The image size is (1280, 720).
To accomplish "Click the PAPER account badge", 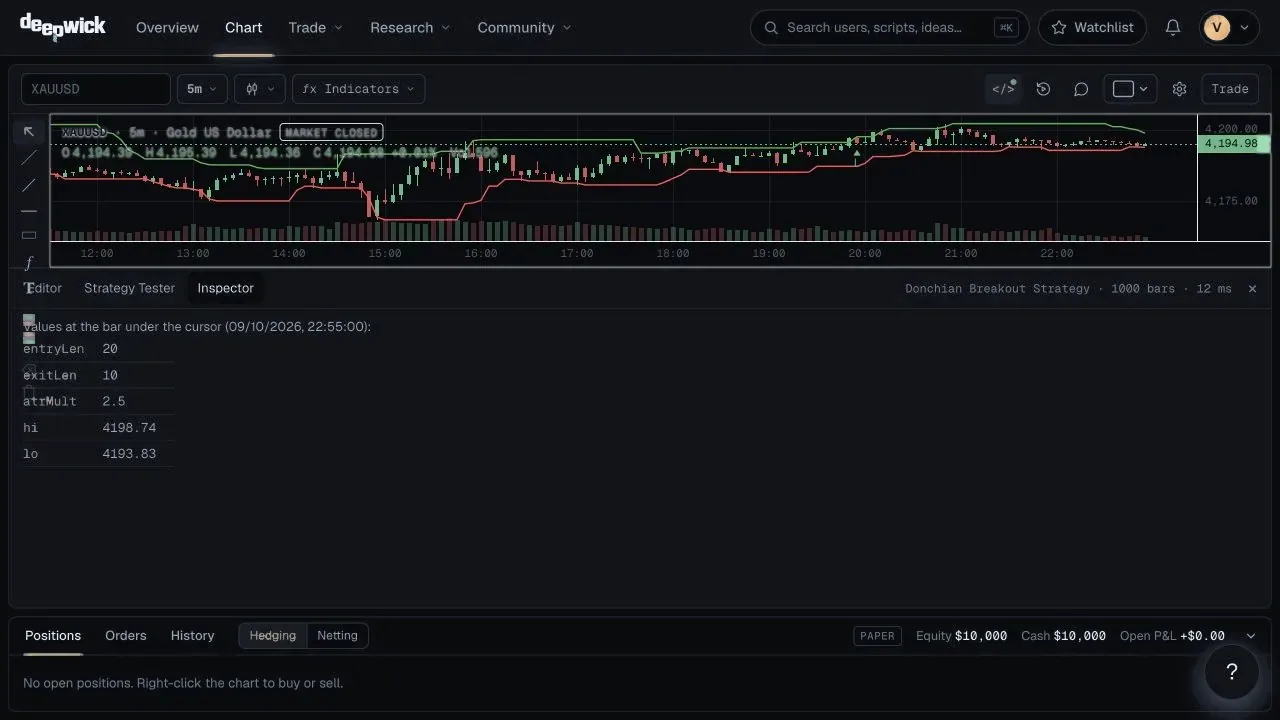I will [877, 636].
